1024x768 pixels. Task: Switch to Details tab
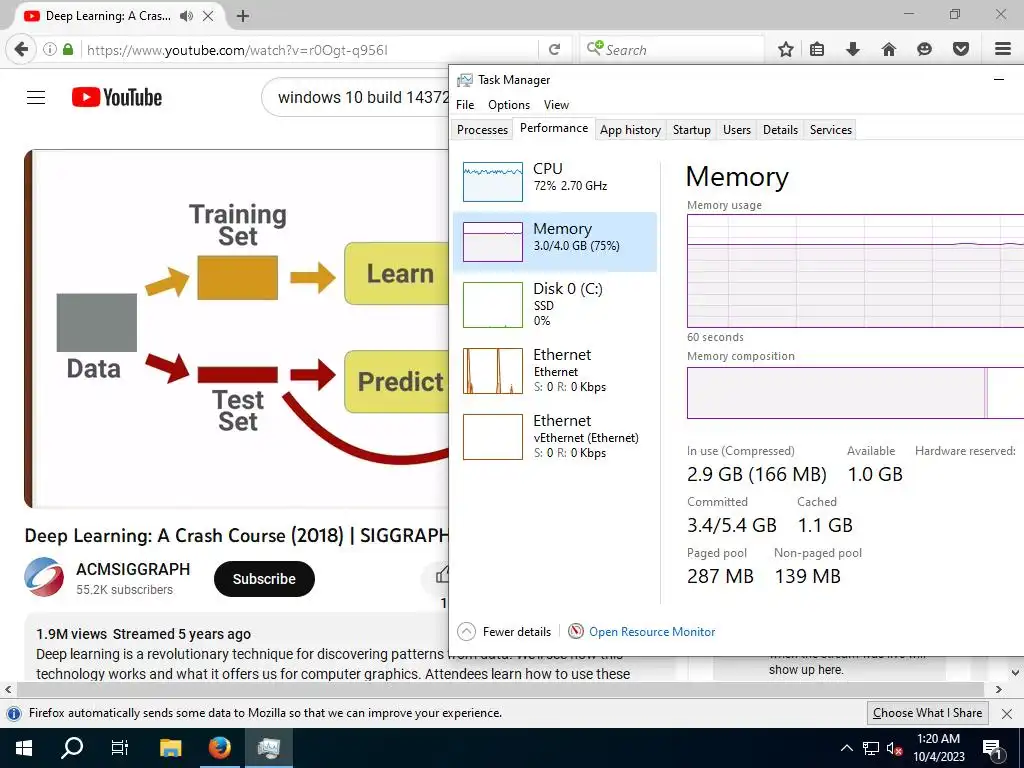click(x=780, y=130)
